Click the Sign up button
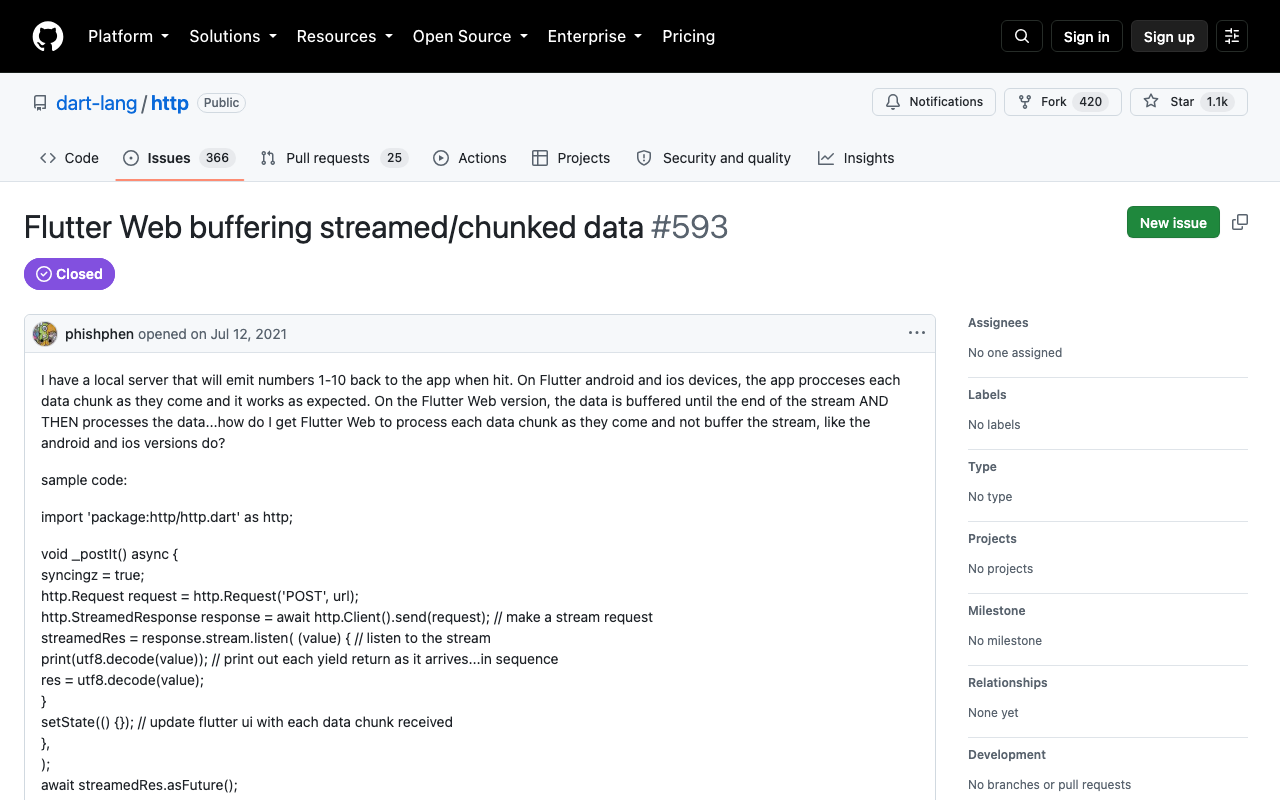The height and width of the screenshot is (800, 1280). click(1169, 36)
